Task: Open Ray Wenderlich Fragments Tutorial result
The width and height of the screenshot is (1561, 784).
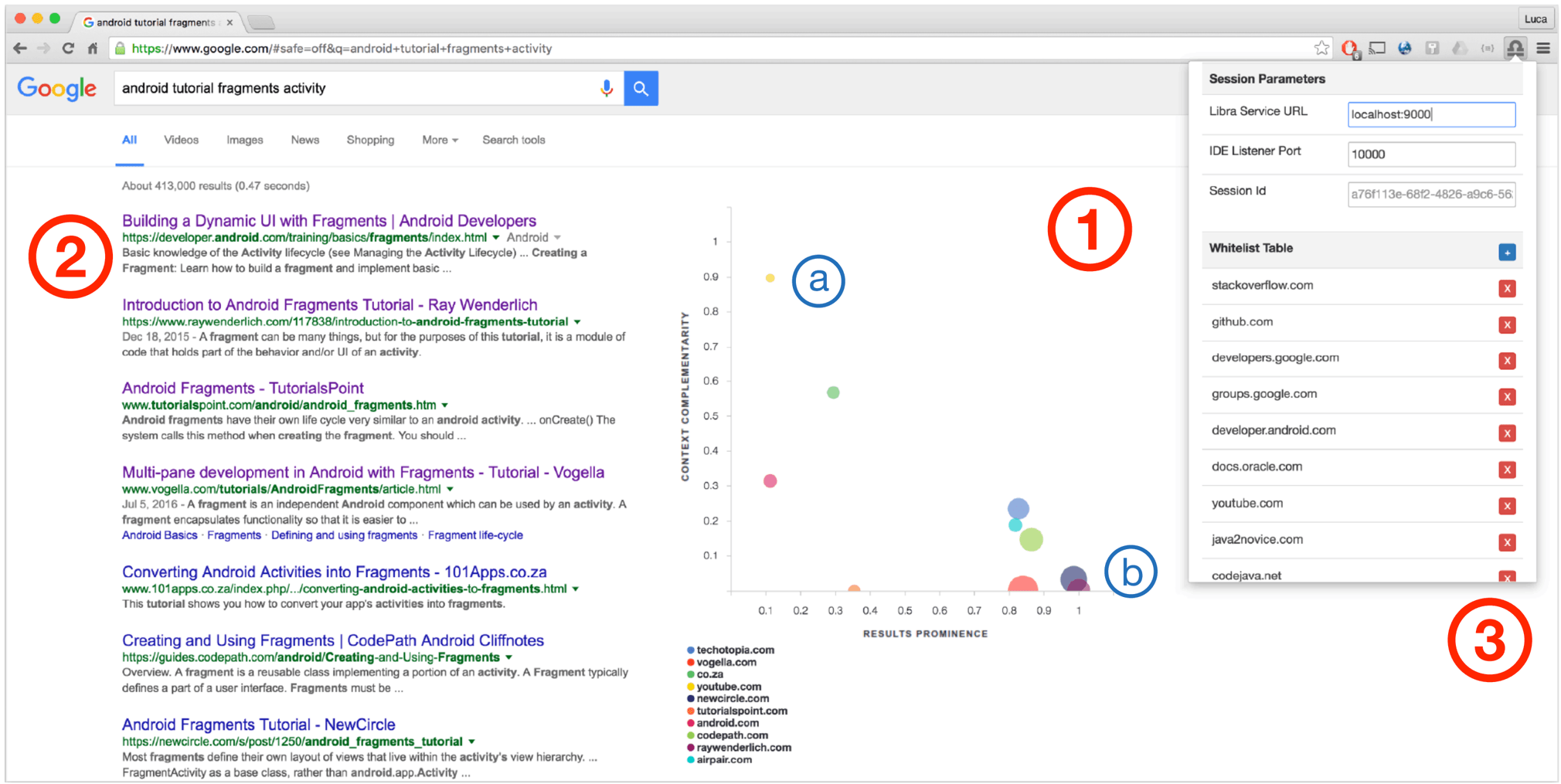Action: (330, 305)
